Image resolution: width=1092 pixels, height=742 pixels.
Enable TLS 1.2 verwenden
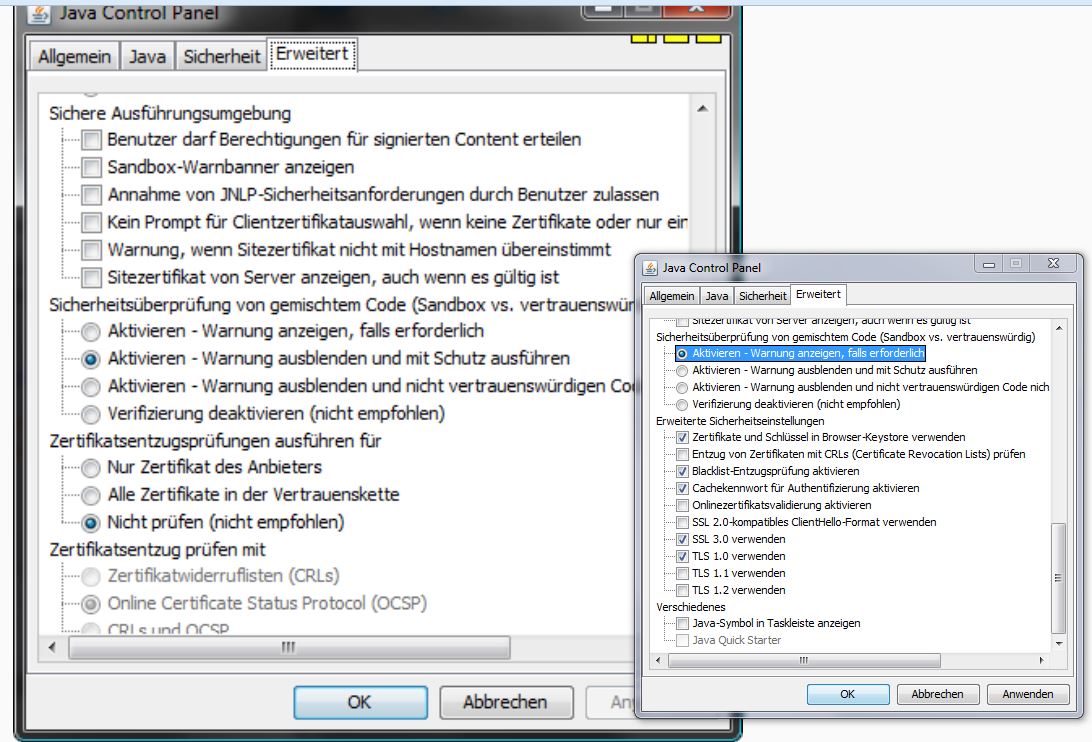pos(682,591)
